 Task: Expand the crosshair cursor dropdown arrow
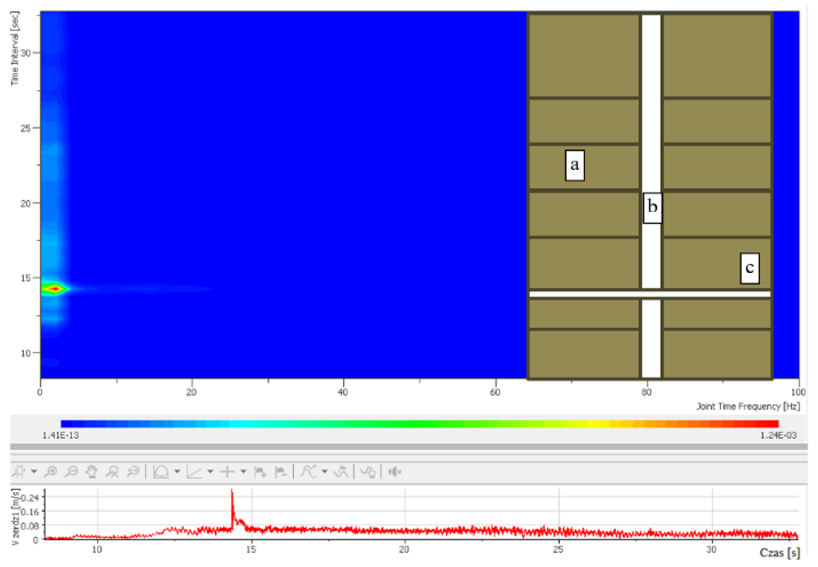pos(243,472)
